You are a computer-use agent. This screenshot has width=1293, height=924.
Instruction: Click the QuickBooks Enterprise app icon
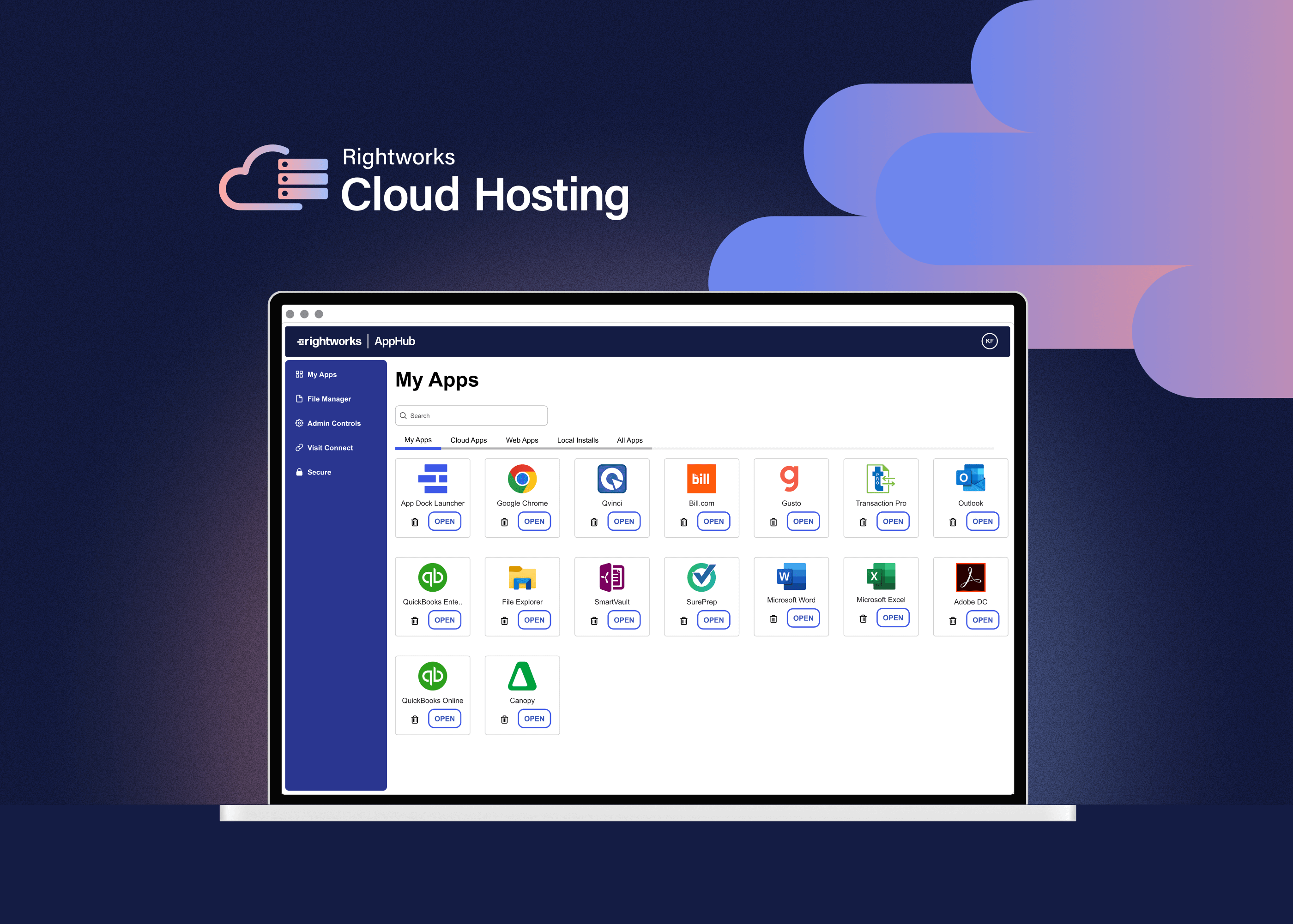[x=433, y=577]
